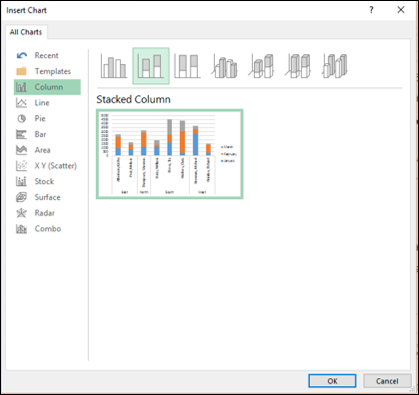
Task: Click the Pie chart category icon
Action: point(22,118)
